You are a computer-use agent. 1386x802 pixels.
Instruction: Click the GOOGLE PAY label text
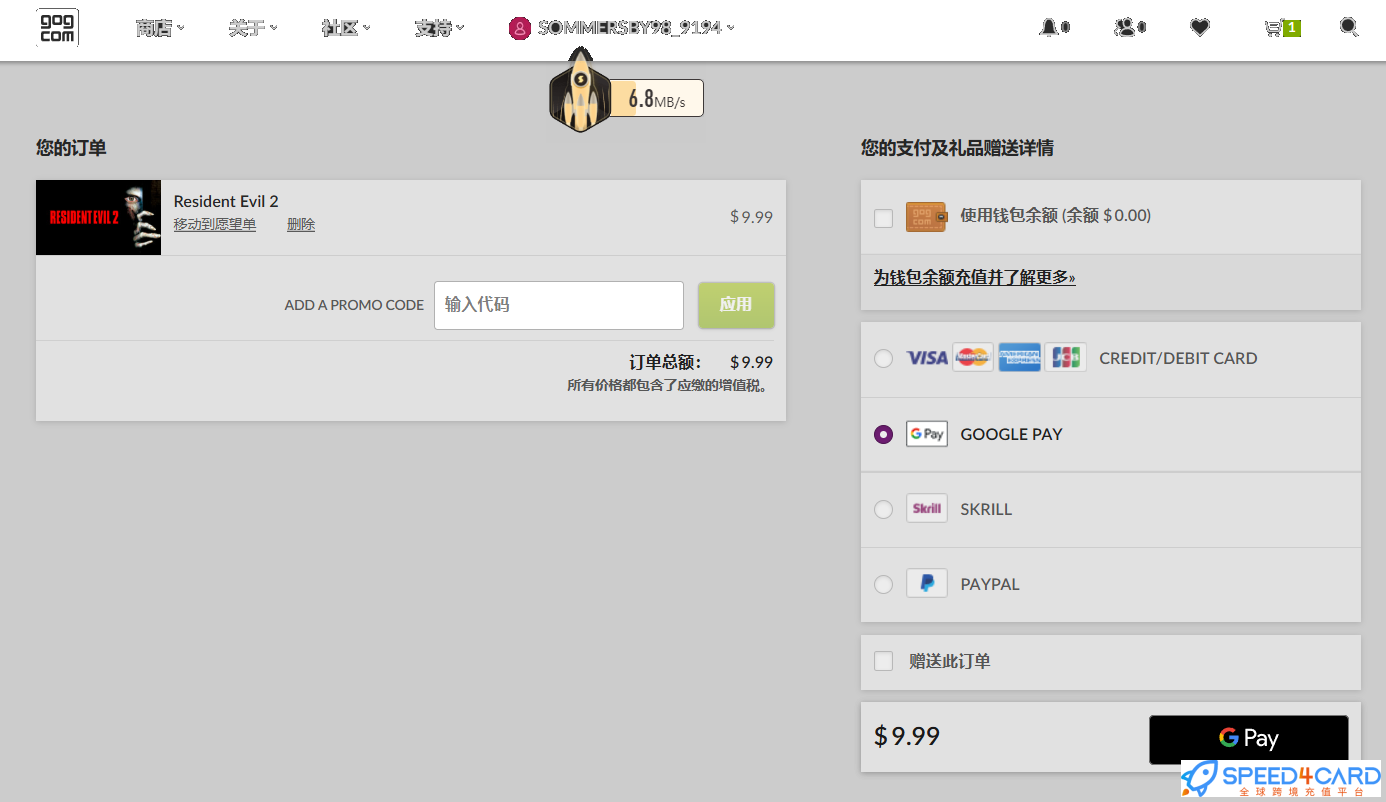[x=1012, y=434]
